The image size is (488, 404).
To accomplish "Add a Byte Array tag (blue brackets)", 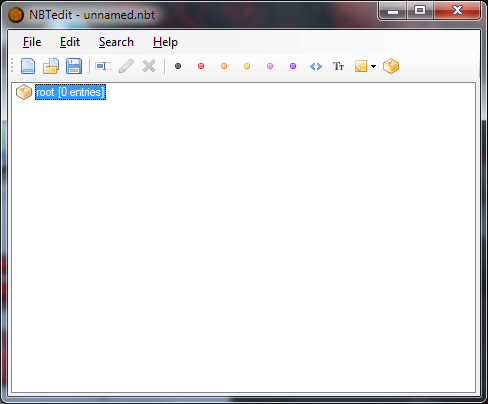I will (x=316, y=66).
